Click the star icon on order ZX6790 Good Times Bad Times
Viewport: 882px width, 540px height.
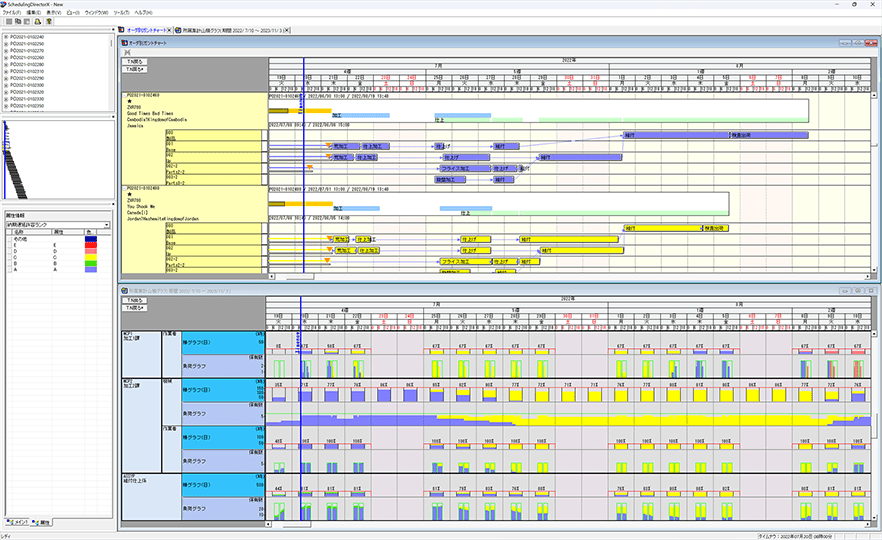pos(127,101)
